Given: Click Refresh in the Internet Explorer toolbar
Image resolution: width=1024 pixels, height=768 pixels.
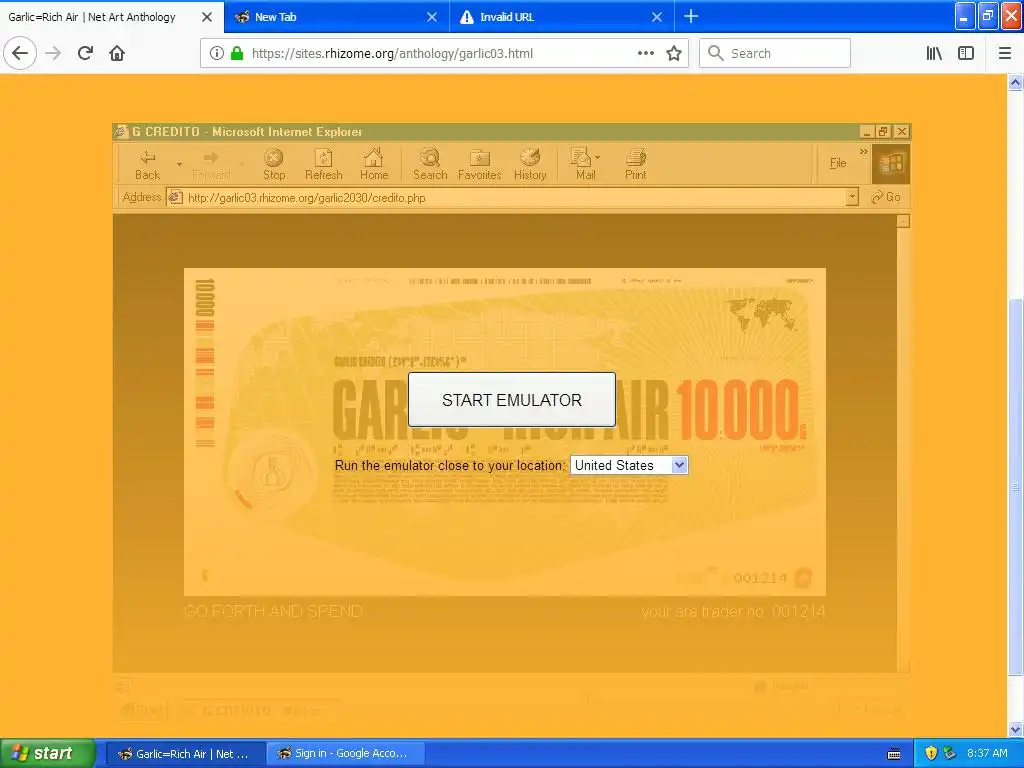Looking at the screenshot, I should 323,165.
